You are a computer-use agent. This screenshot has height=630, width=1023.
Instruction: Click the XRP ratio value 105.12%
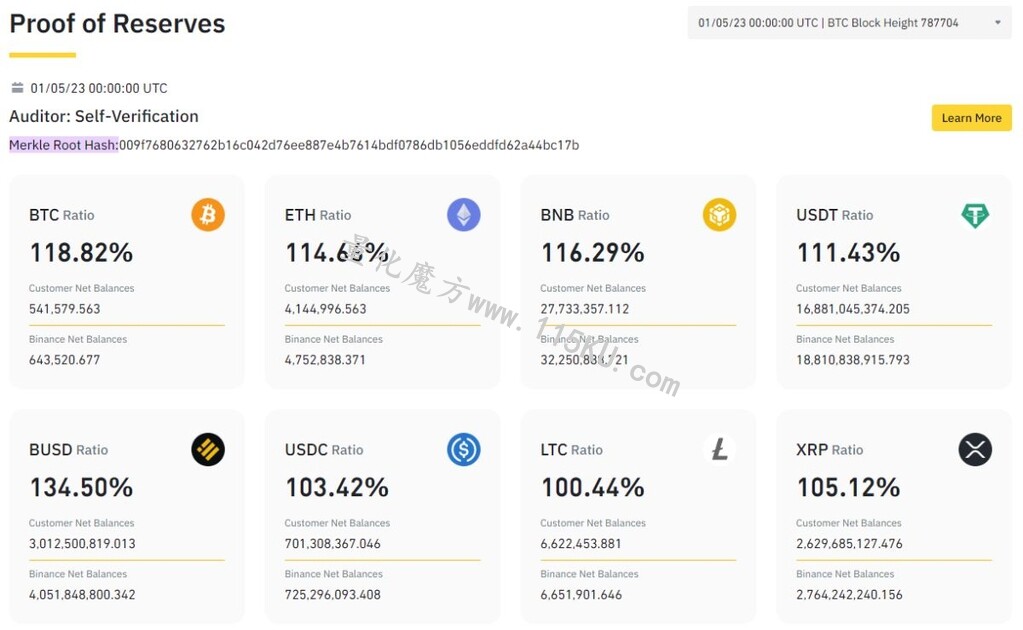[x=849, y=487]
